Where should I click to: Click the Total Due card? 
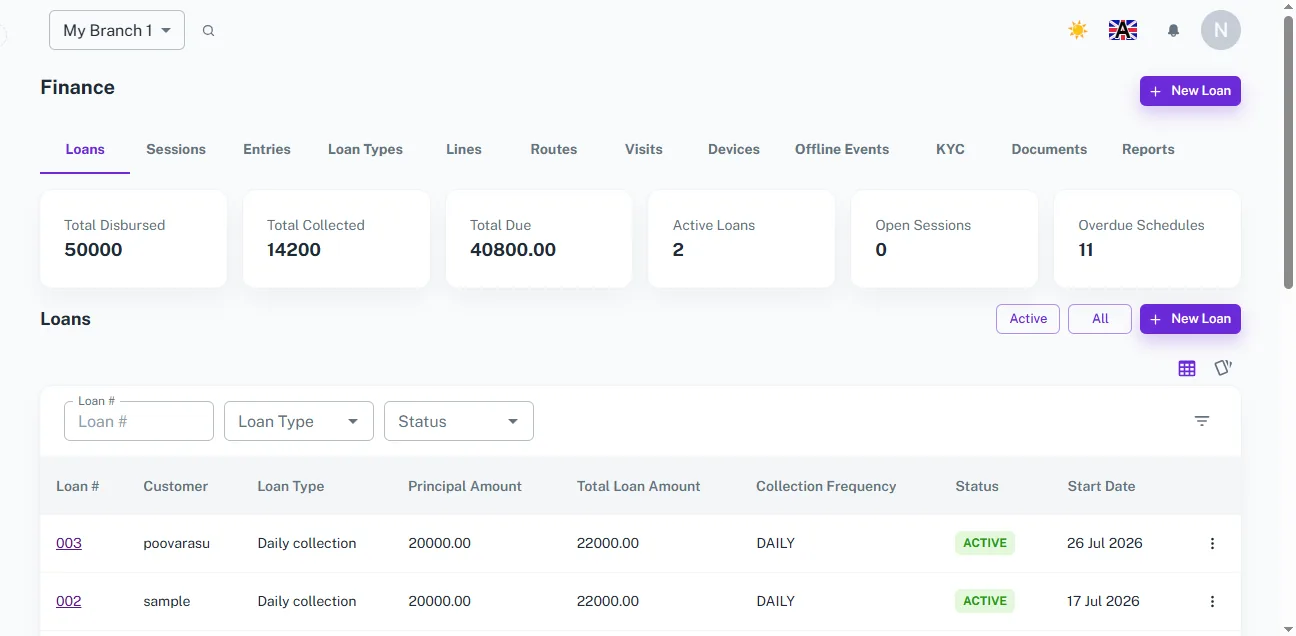539,239
